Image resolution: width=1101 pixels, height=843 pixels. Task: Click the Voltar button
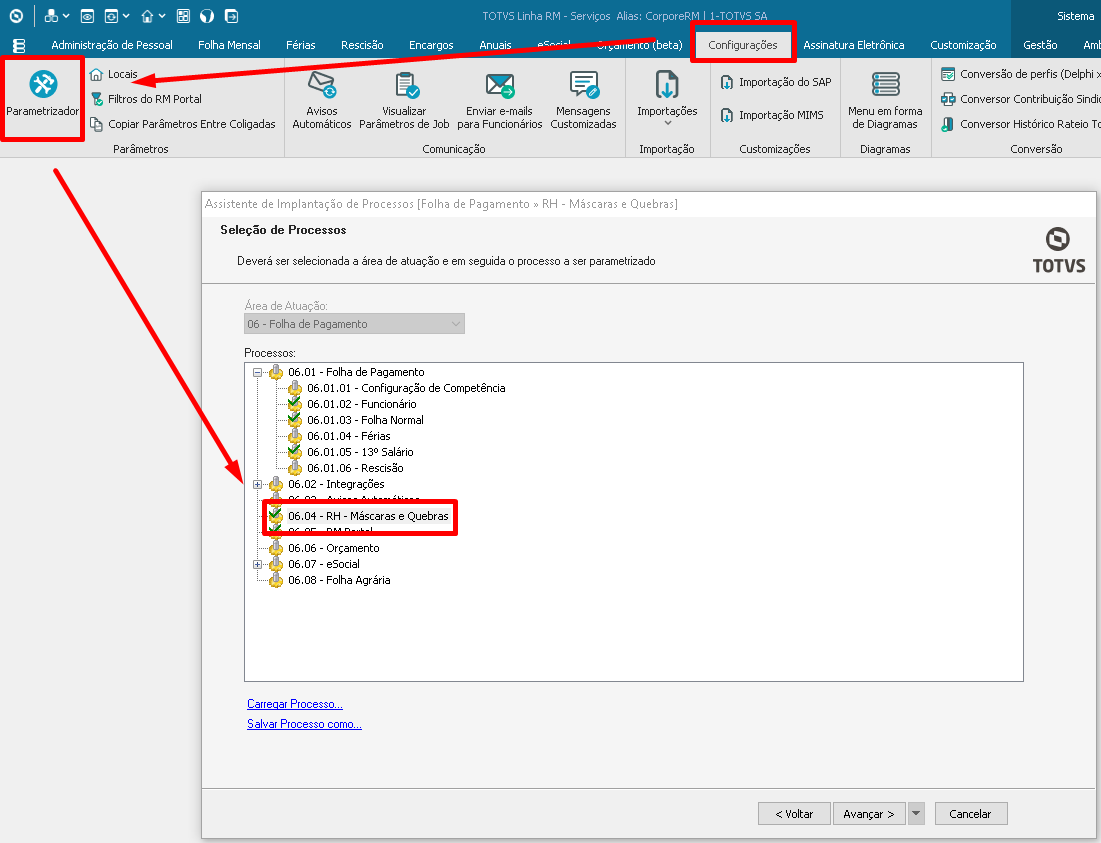pyautogui.click(x=794, y=814)
